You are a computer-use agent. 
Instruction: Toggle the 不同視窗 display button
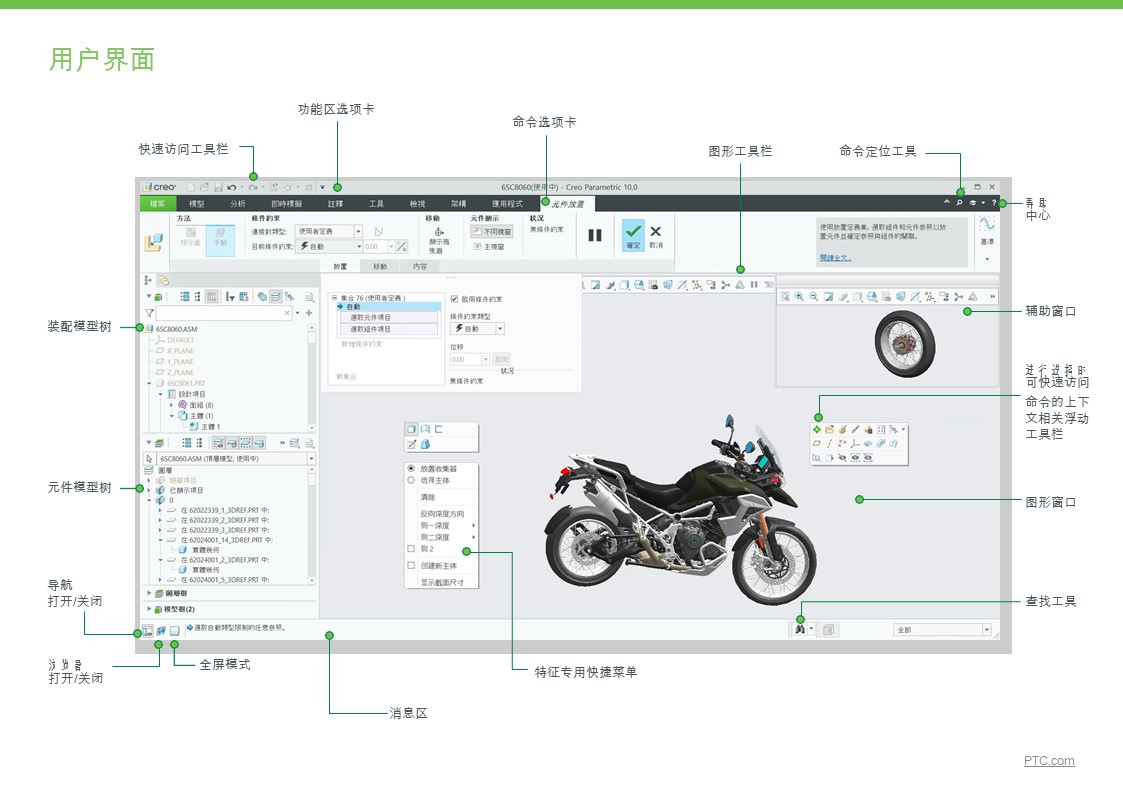coord(491,231)
